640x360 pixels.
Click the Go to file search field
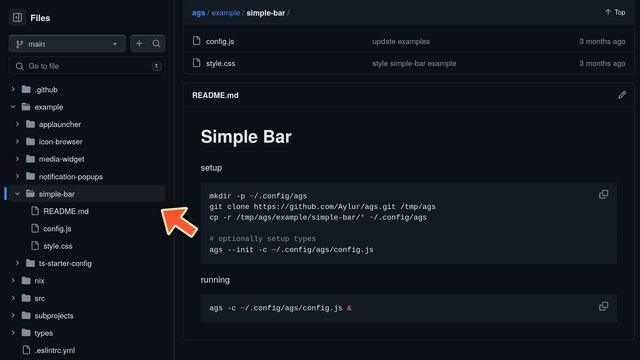[x=87, y=66]
